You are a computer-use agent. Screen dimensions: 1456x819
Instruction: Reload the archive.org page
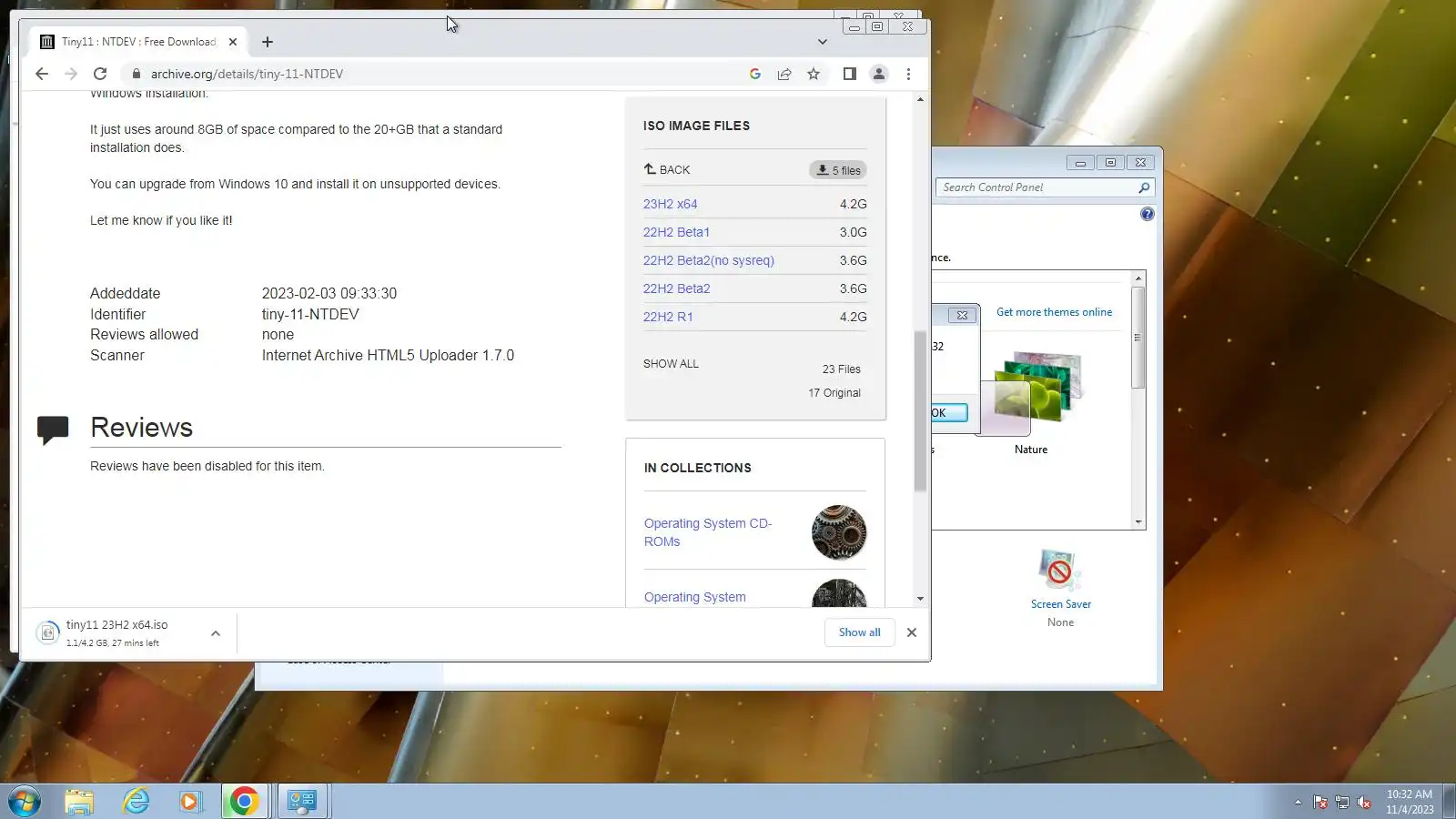pyautogui.click(x=100, y=74)
